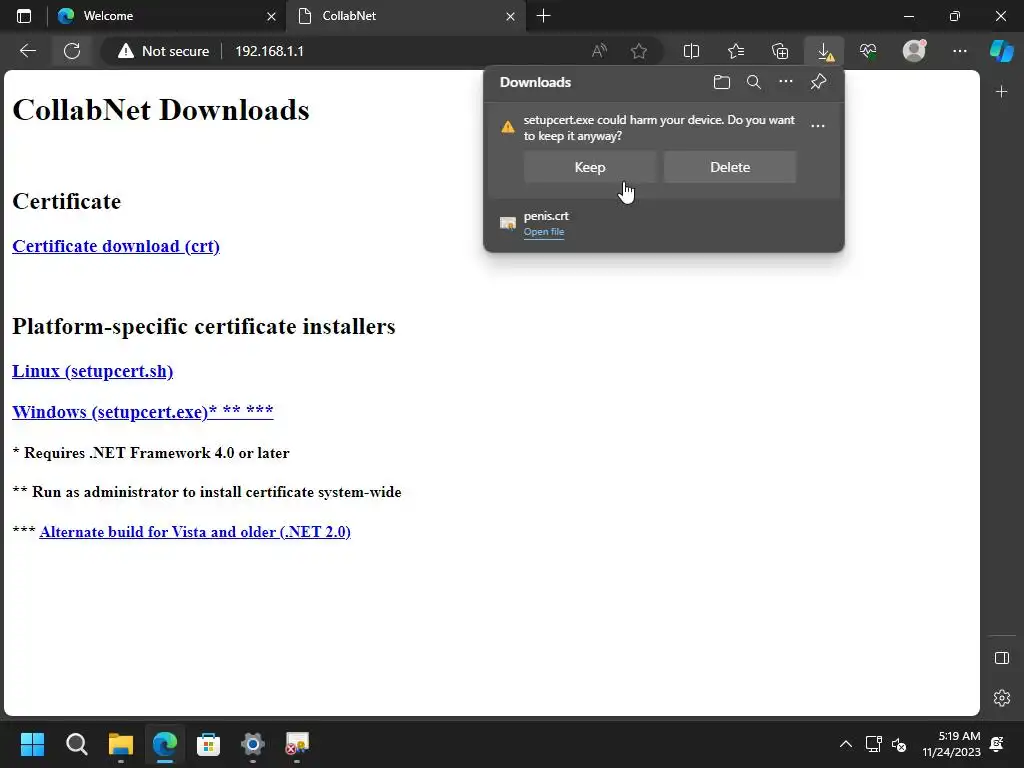Open notifications bell icon
The image size is (1024, 768).
tap(997, 744)
